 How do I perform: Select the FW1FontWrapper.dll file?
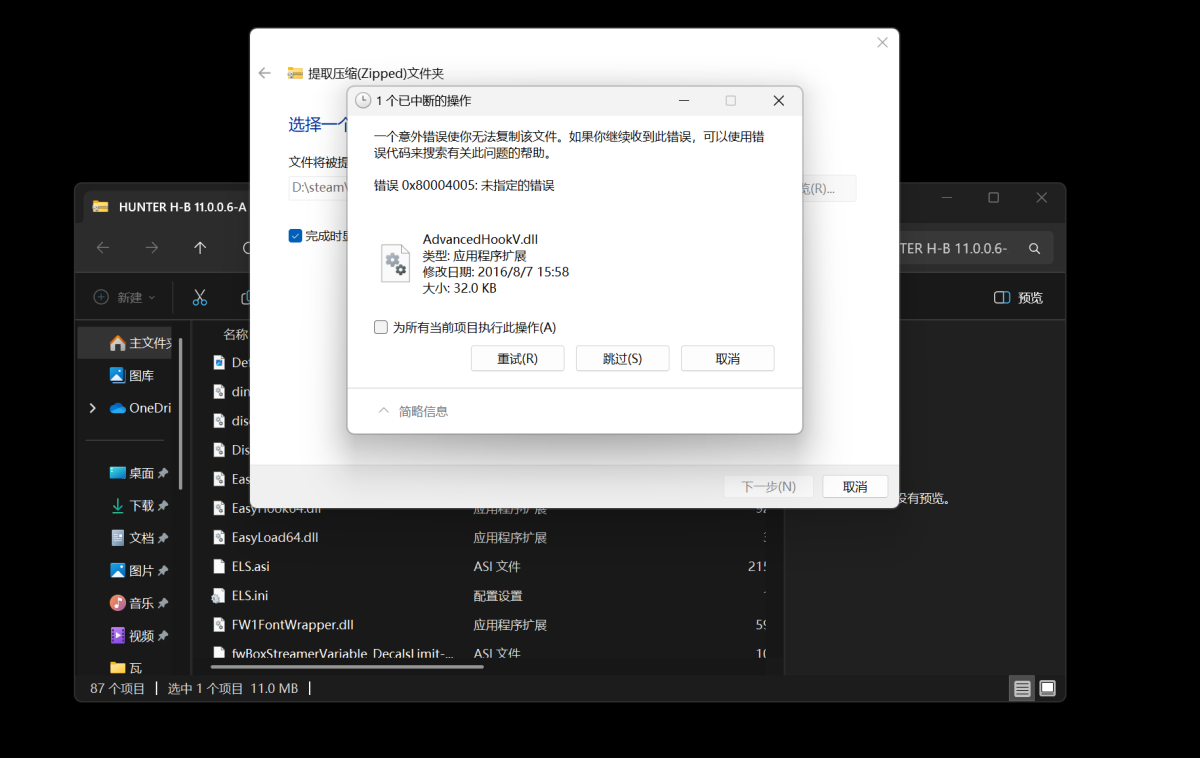pyautogui.click(x=292, y=624)
